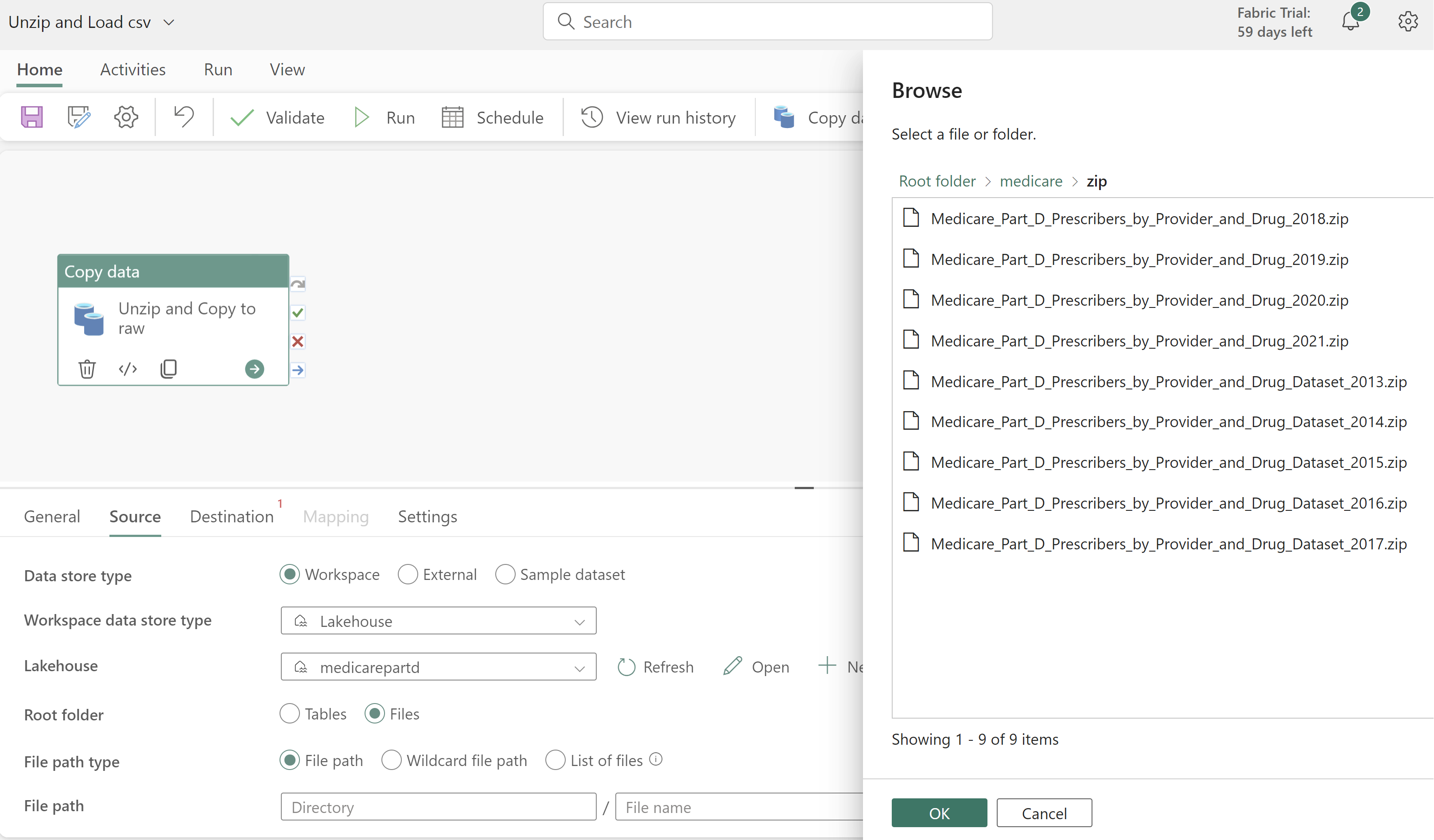Choose Tables as the root folder
This screenshot has height=840, width=1434.
pyautogui.click(x=290, y=714)
